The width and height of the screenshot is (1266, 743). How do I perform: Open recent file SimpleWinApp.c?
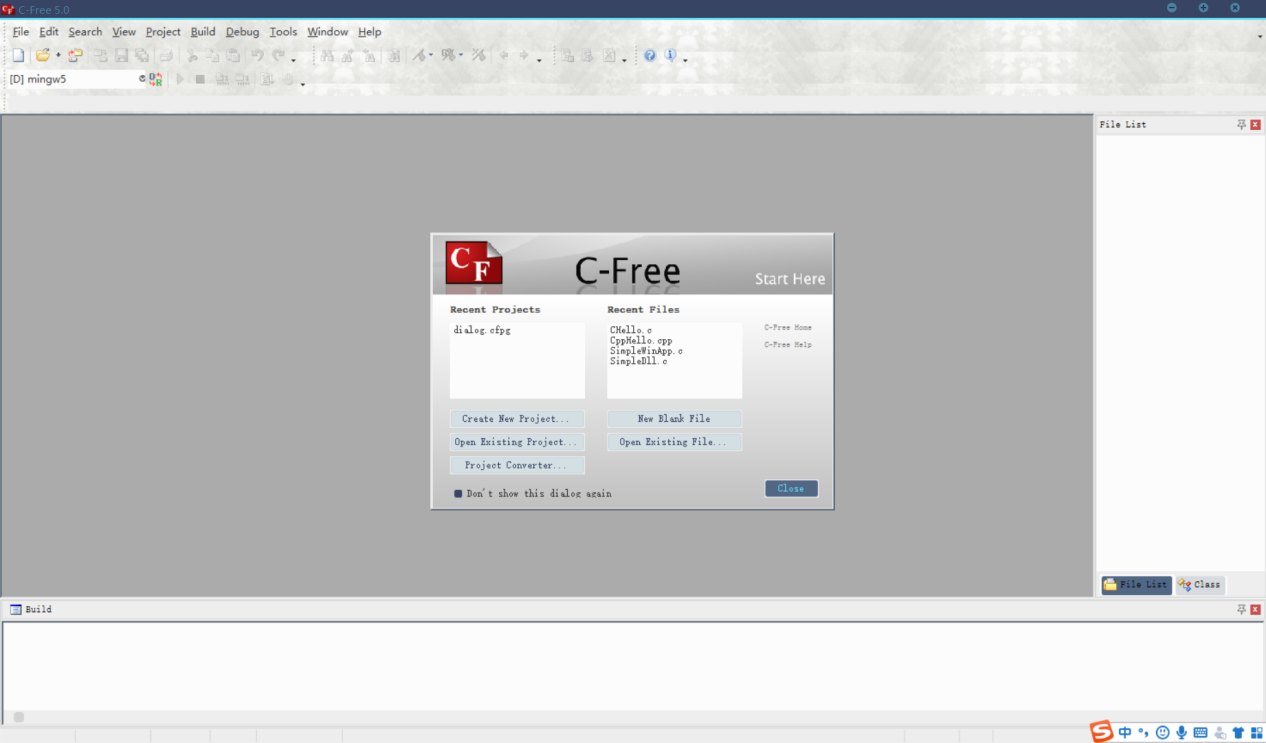[646, 351]
